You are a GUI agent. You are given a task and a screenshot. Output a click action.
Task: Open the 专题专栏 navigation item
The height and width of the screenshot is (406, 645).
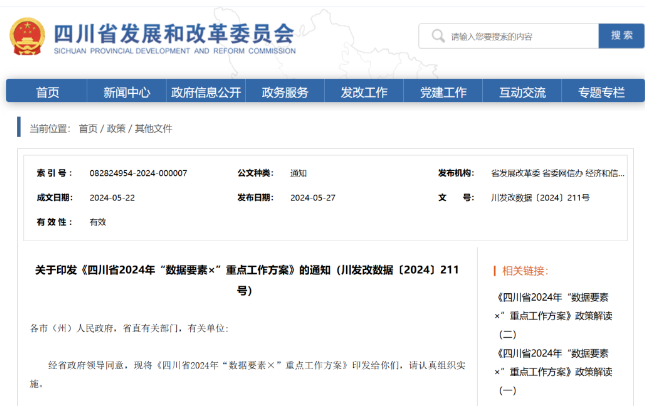[601, 92]
